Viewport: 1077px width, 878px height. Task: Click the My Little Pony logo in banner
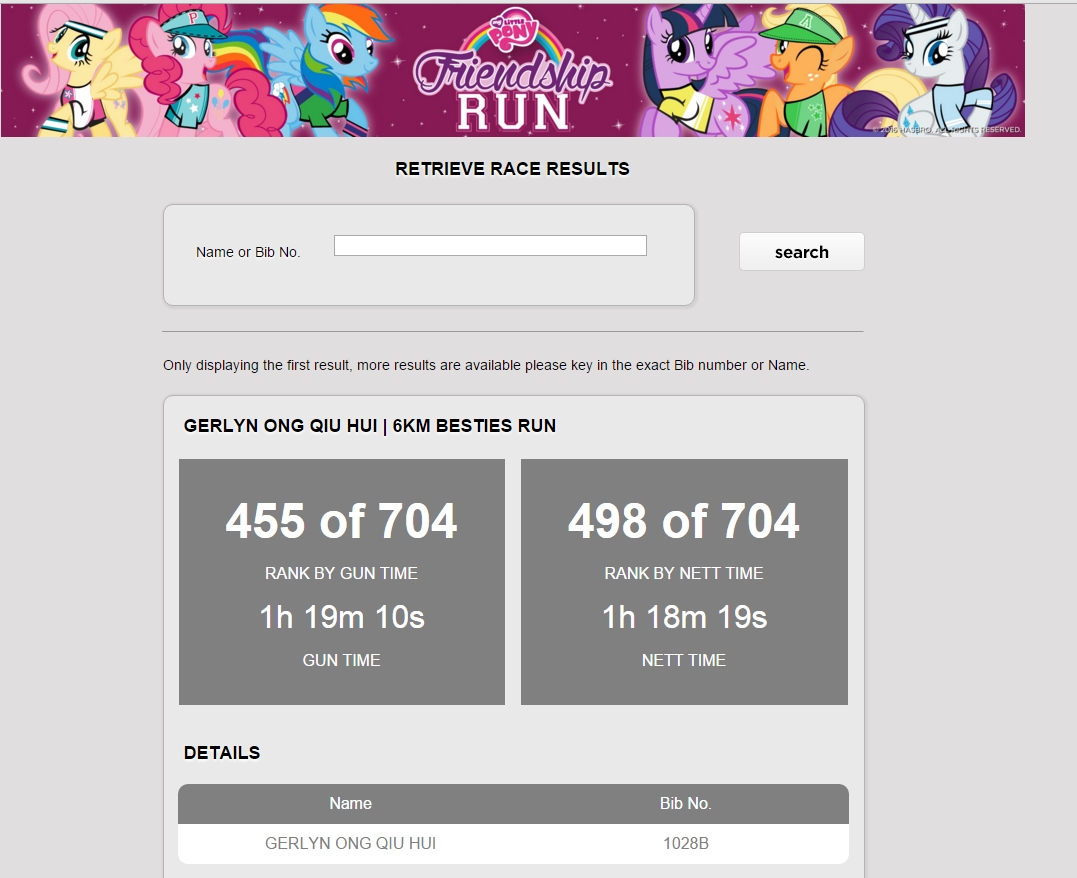(x=514, y=31)
